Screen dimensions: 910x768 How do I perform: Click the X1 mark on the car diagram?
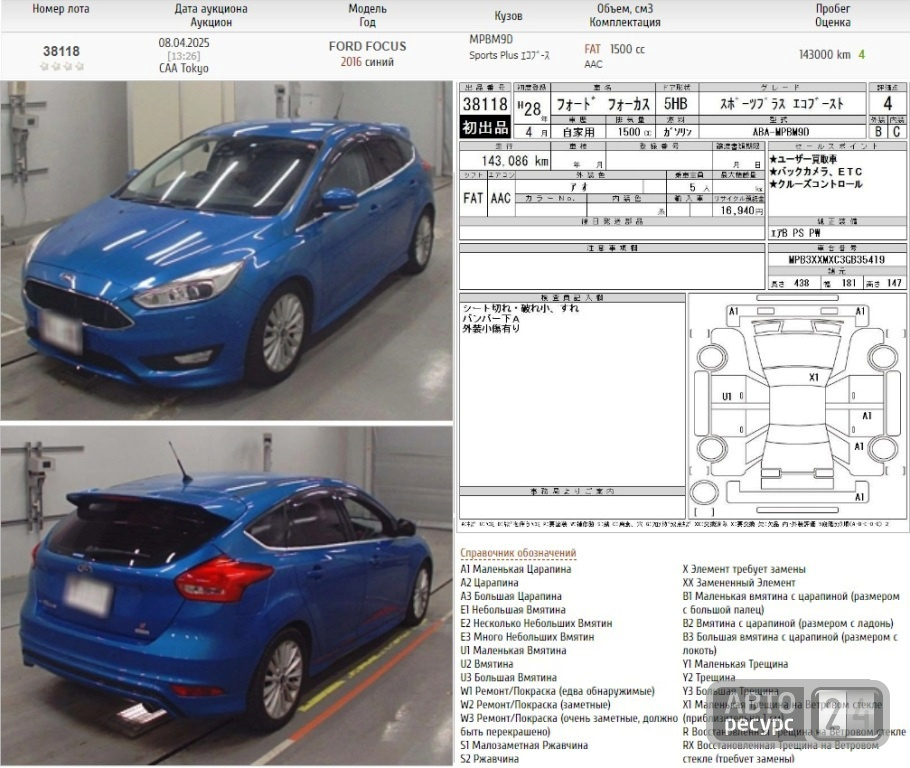[x=814, y=377]
